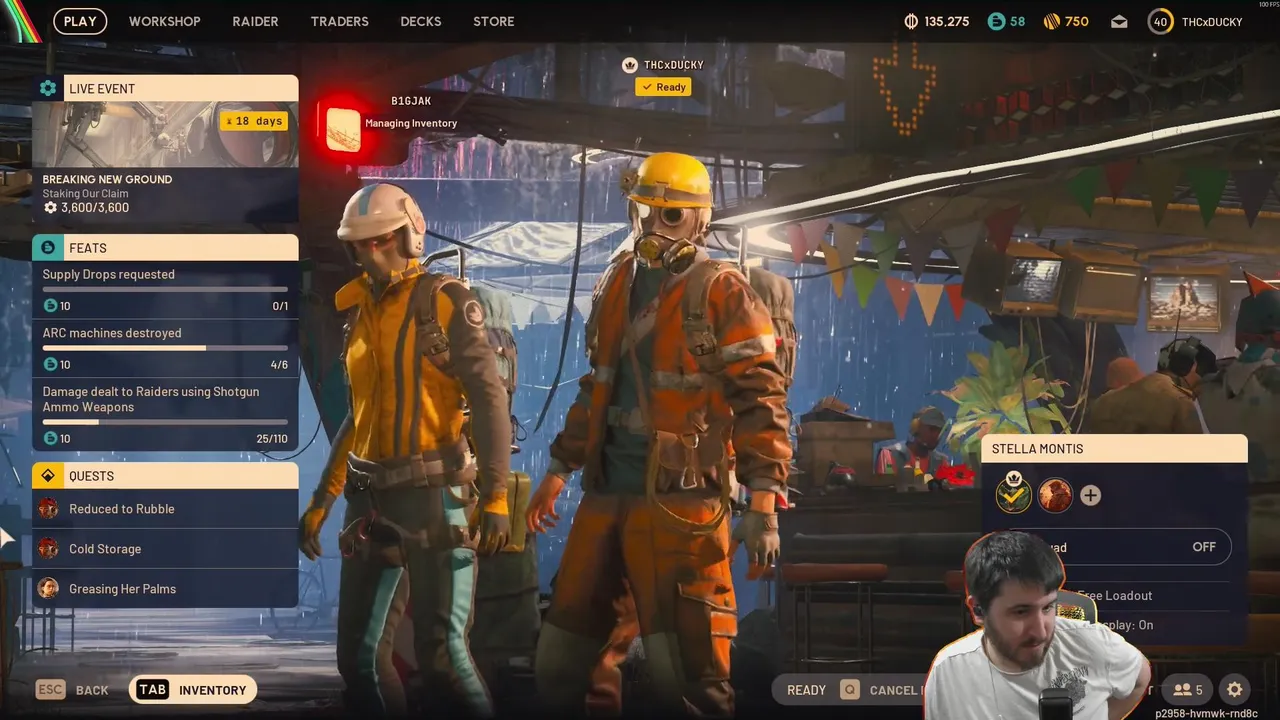
Task: Click the STELLA MONTIS map header
Action: click(x=1114, y=449)
